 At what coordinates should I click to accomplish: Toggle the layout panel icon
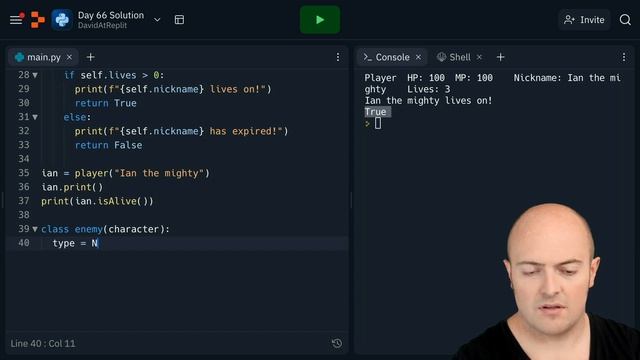[179, 20]
